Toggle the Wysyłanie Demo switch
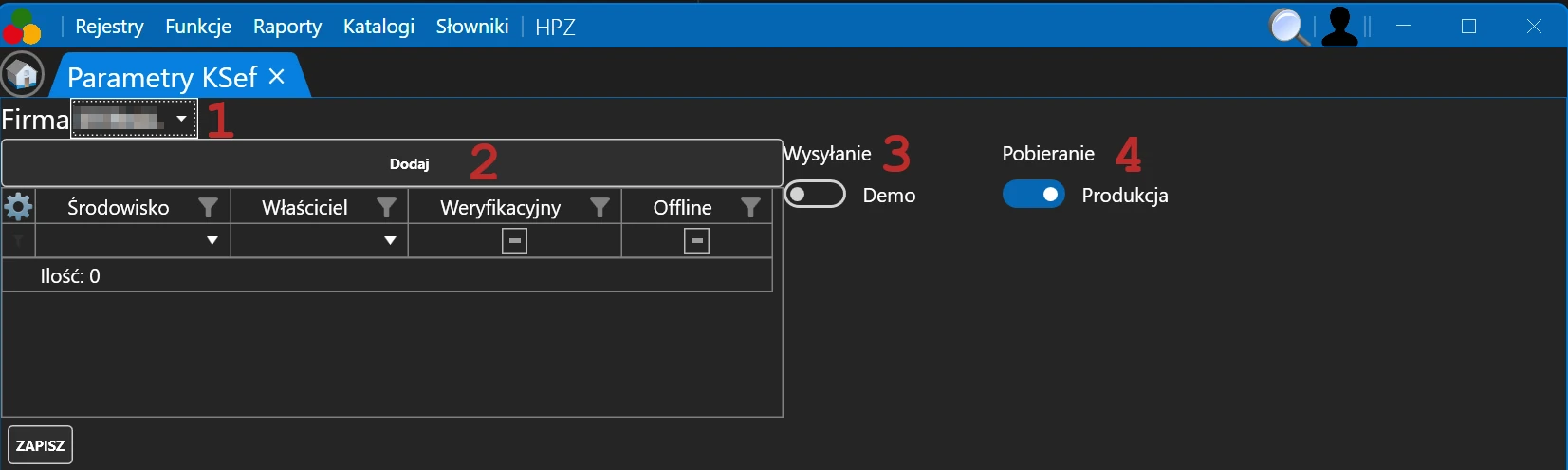Image resolution: width=1568 pixels, height=470 pixels. pos(815,195)
